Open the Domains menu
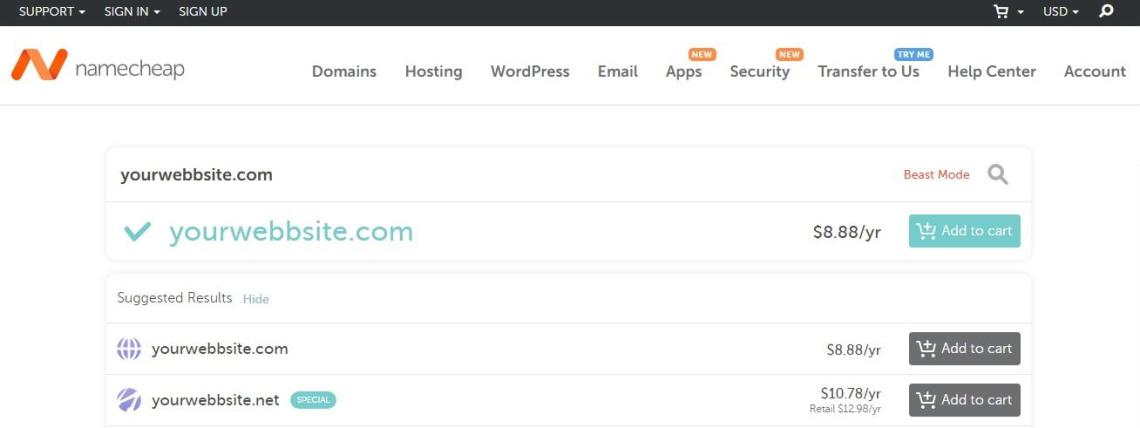1140x428 pixels. coord(344,71)
